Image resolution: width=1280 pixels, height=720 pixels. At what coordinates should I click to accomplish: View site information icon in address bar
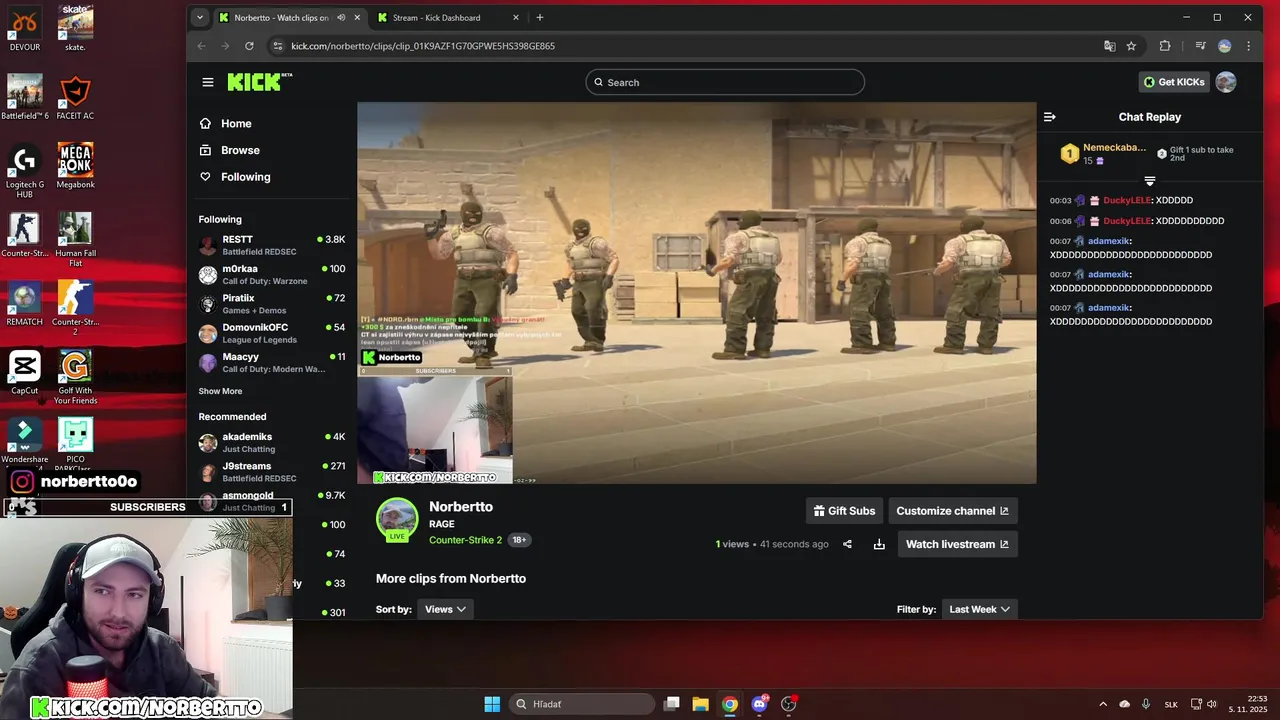coord(278,46)
